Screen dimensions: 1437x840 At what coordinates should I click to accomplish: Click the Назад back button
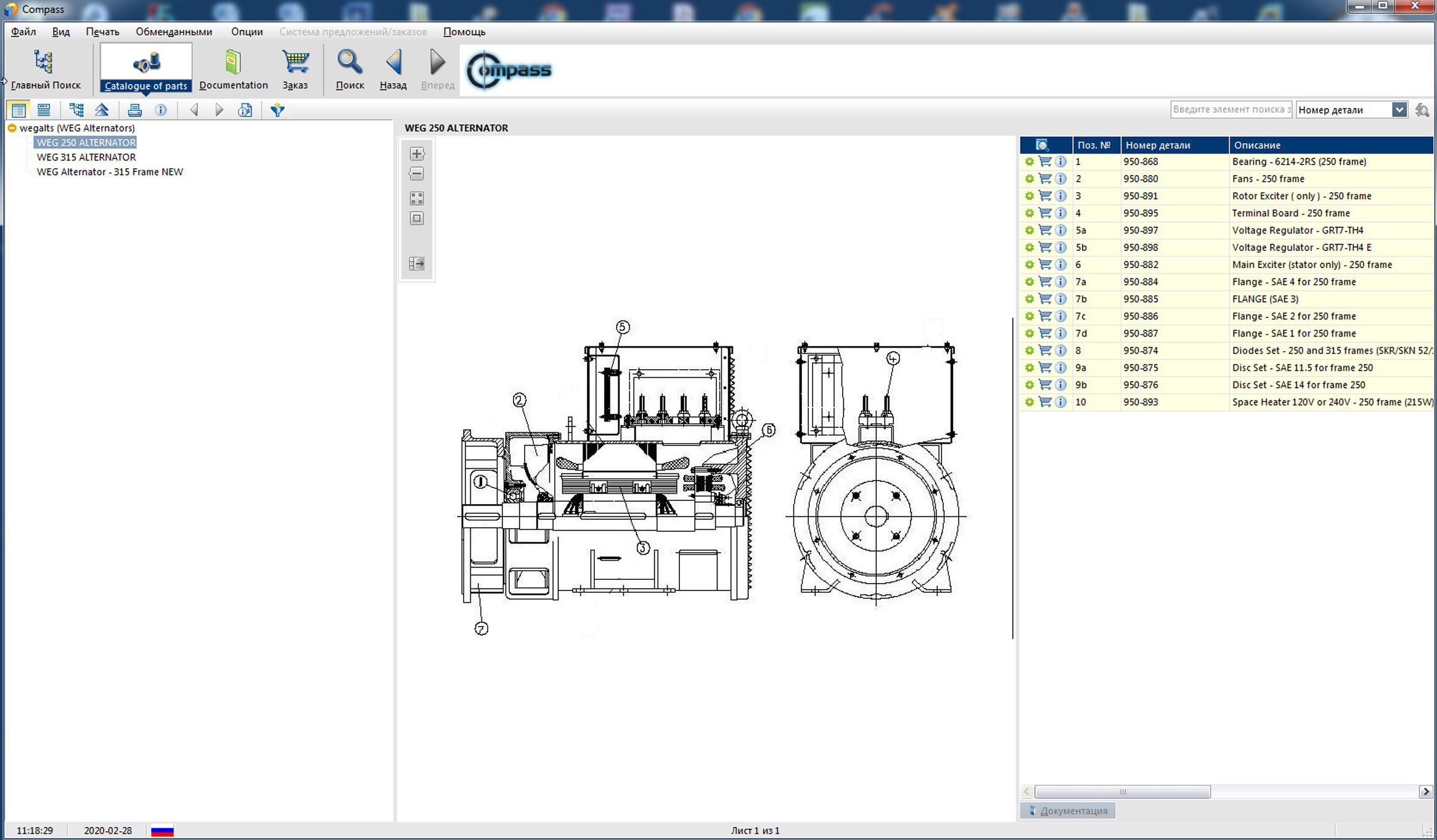coord(393,70)
